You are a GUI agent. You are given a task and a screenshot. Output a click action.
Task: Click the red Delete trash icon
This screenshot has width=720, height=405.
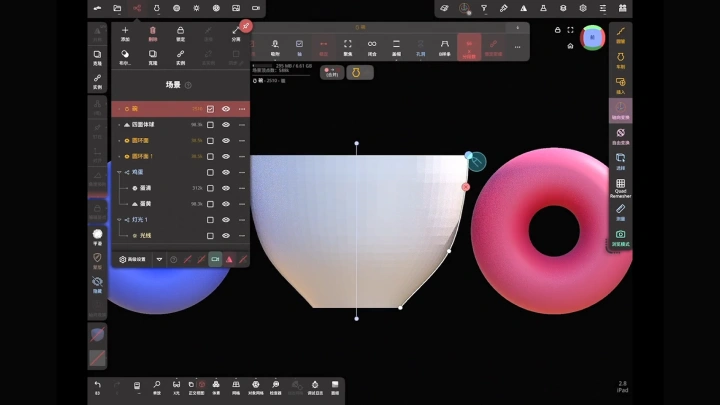[x=152, y=31]
